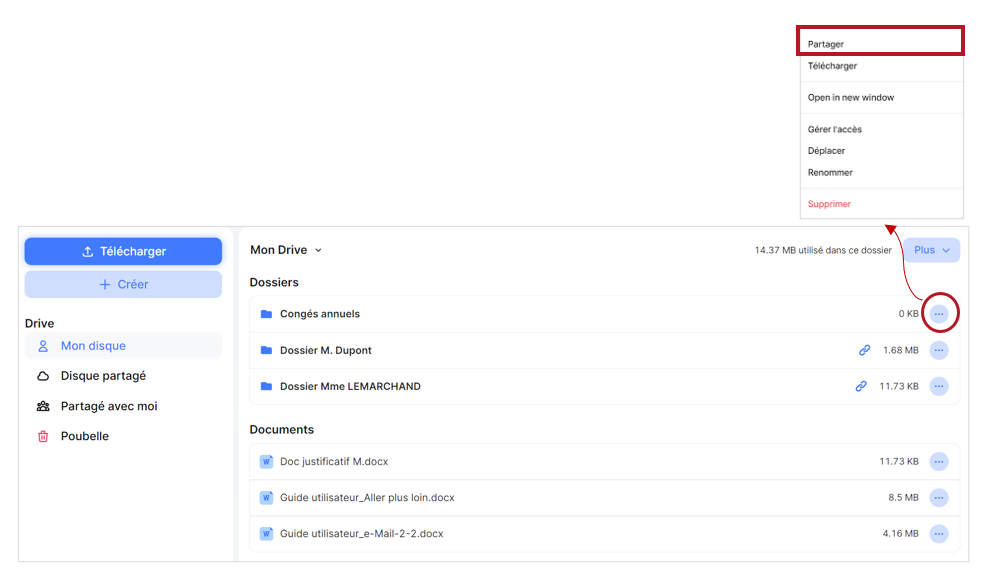Screen dimensions: 993x582
Task: Click the people icon beside Partagé avec moi
Action: click(x=43, y=407)
